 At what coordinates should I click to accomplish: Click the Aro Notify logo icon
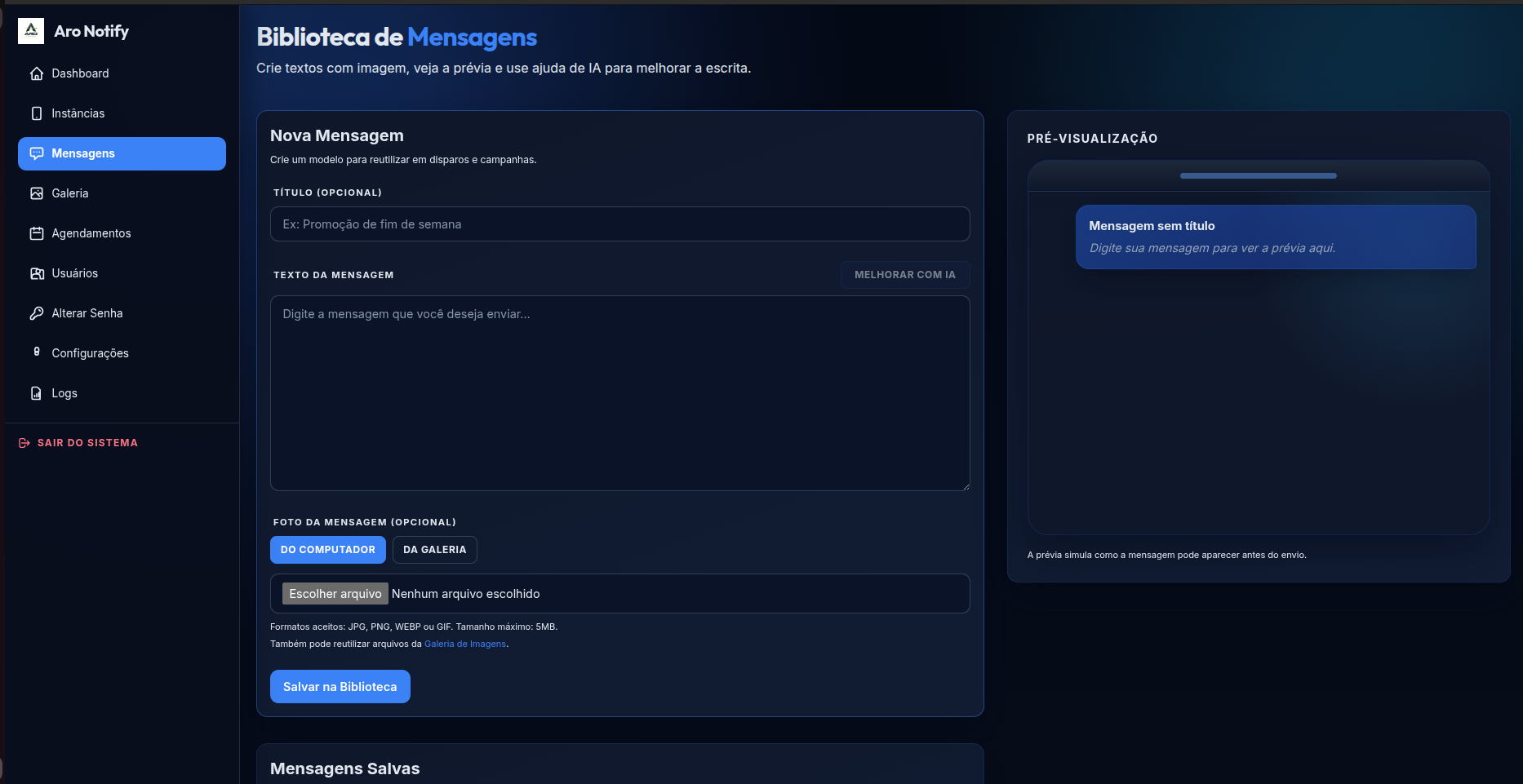31,31
